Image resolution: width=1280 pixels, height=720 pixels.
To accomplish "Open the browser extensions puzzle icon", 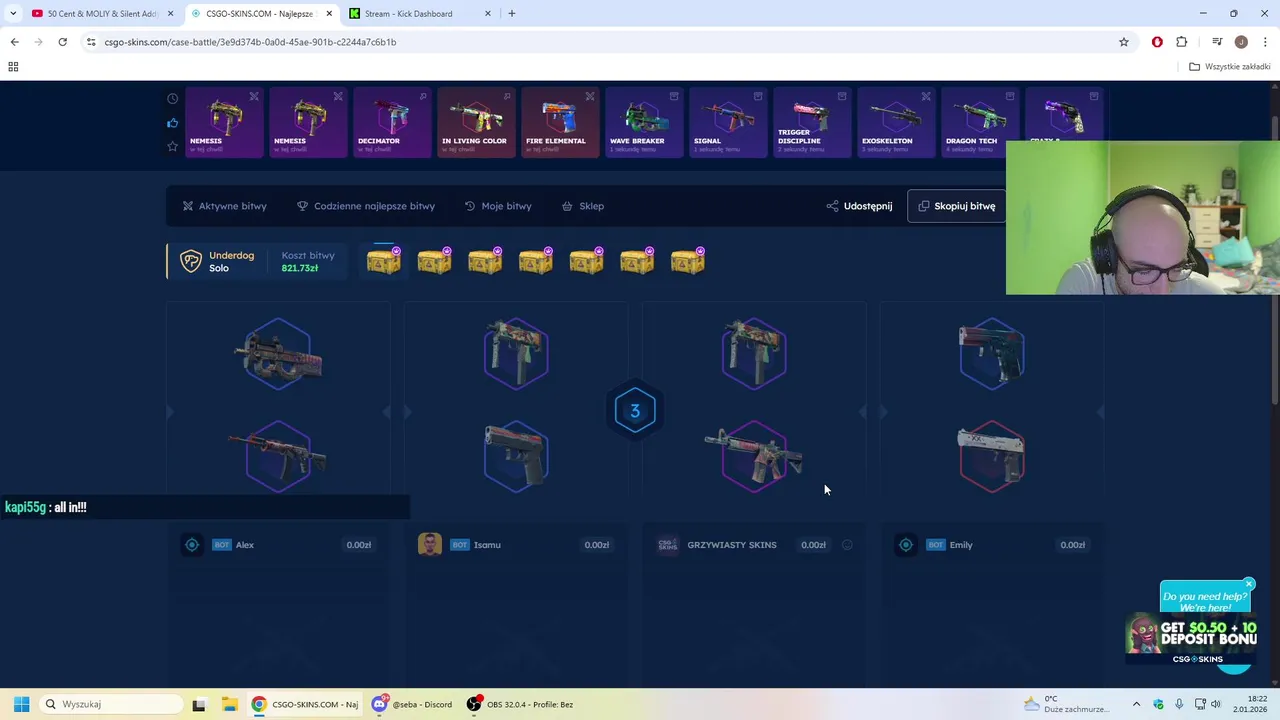I will pos(1182,42).
